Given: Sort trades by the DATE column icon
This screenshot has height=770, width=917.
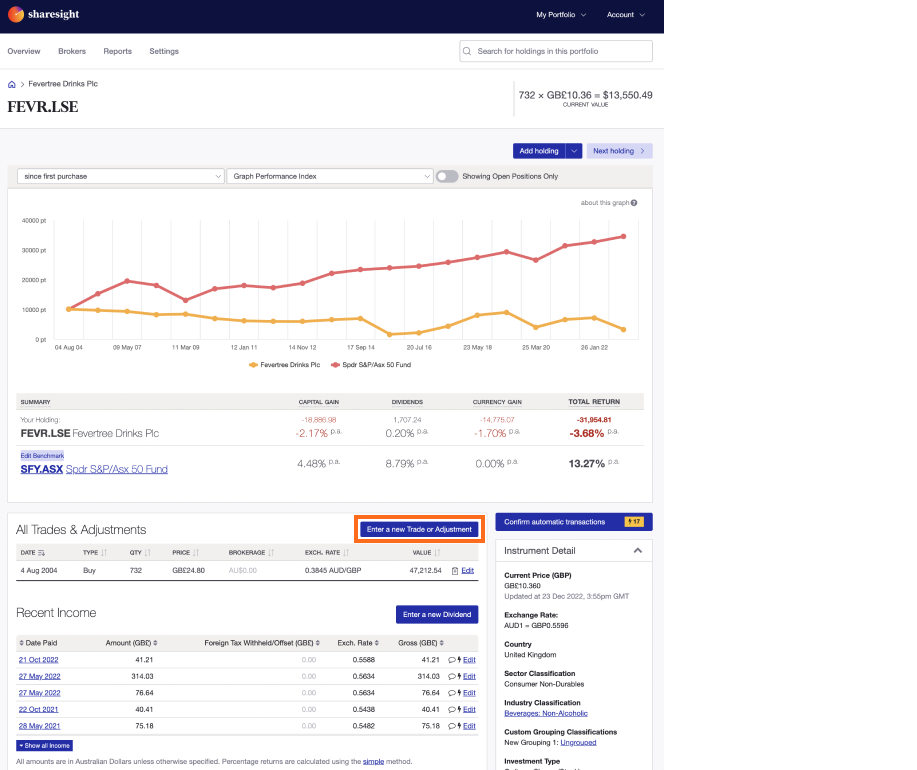Looking at the screenshot, I should [42, 553].
